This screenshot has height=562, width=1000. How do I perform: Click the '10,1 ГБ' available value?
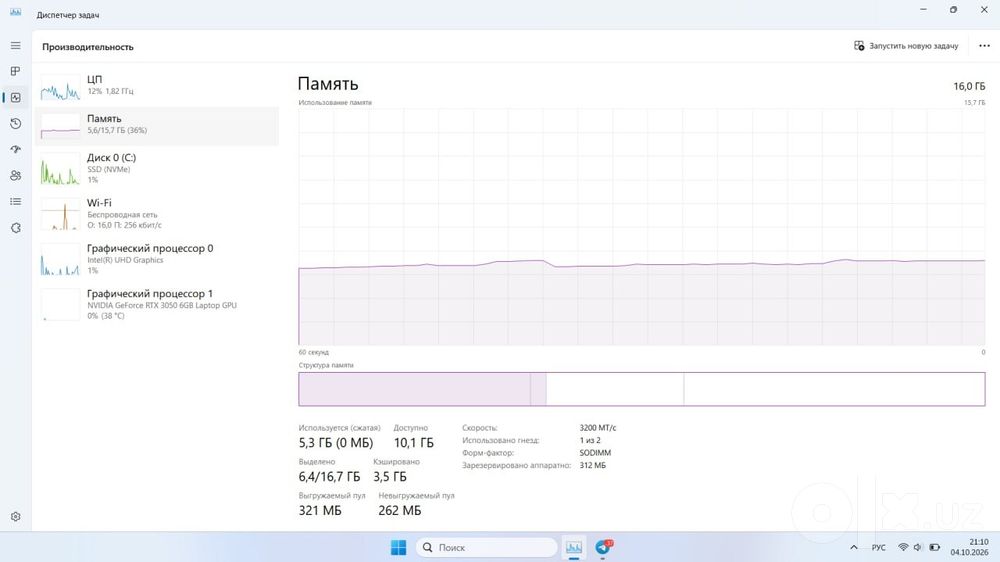(413, 443)
